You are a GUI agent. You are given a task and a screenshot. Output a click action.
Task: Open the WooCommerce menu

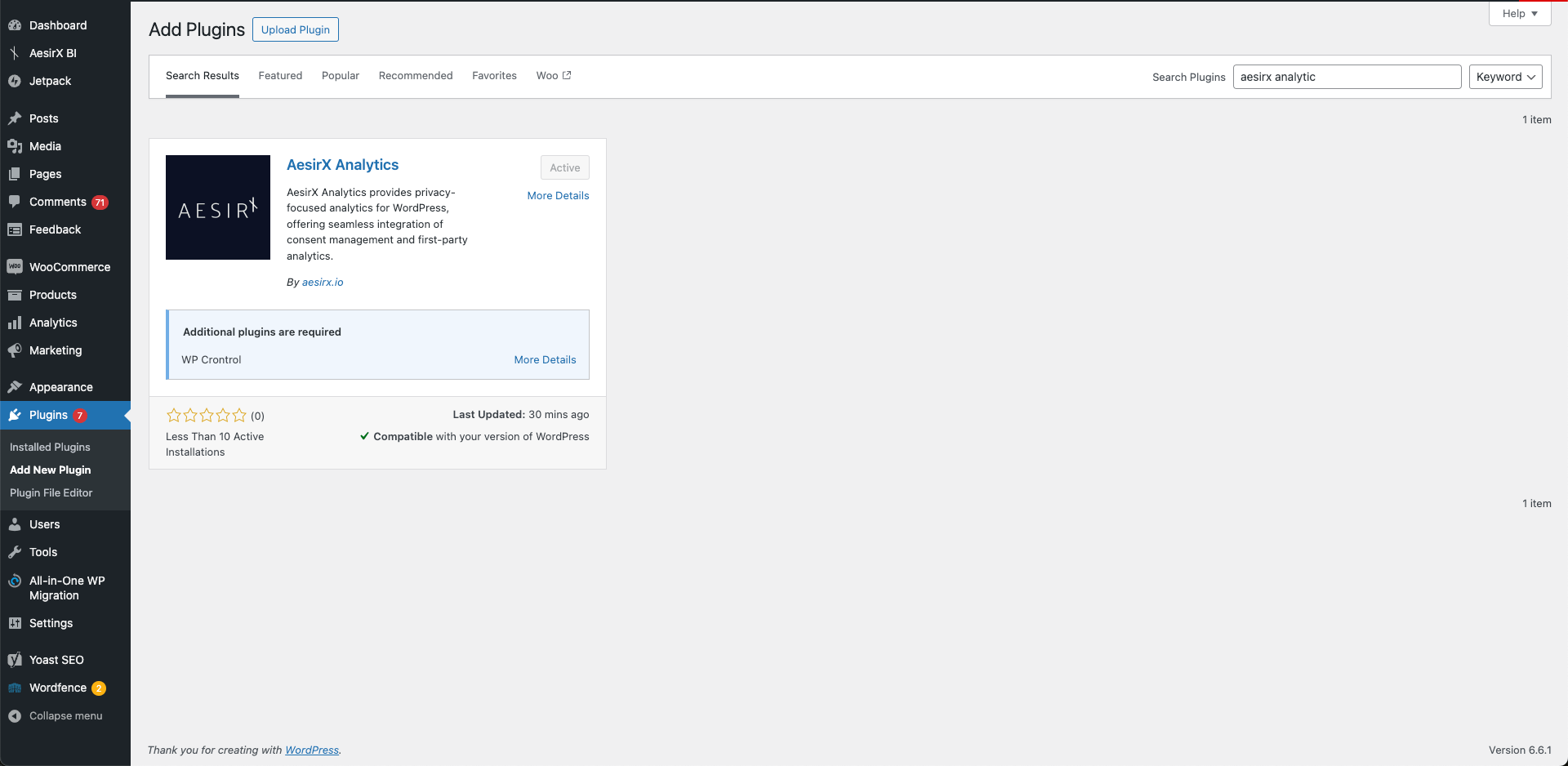coord(69,267)
